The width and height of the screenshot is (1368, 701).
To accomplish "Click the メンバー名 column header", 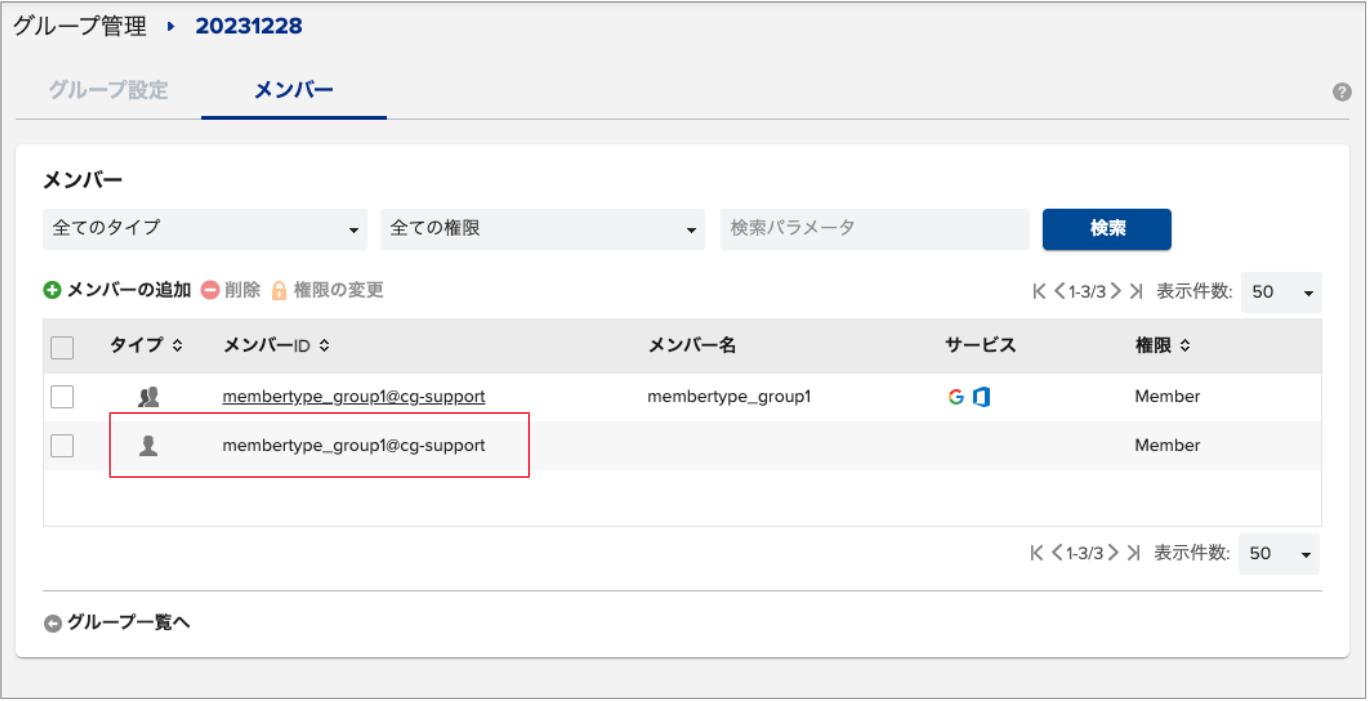I will click(692, 346).
